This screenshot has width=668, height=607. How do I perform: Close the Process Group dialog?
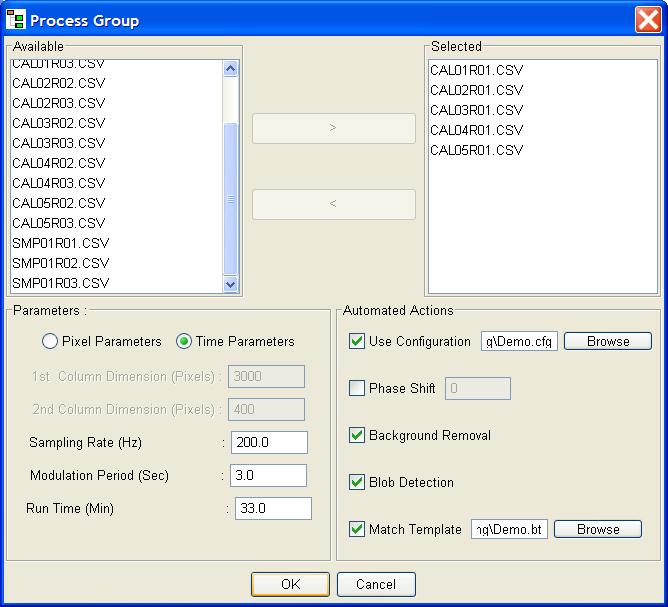(647, 19)
